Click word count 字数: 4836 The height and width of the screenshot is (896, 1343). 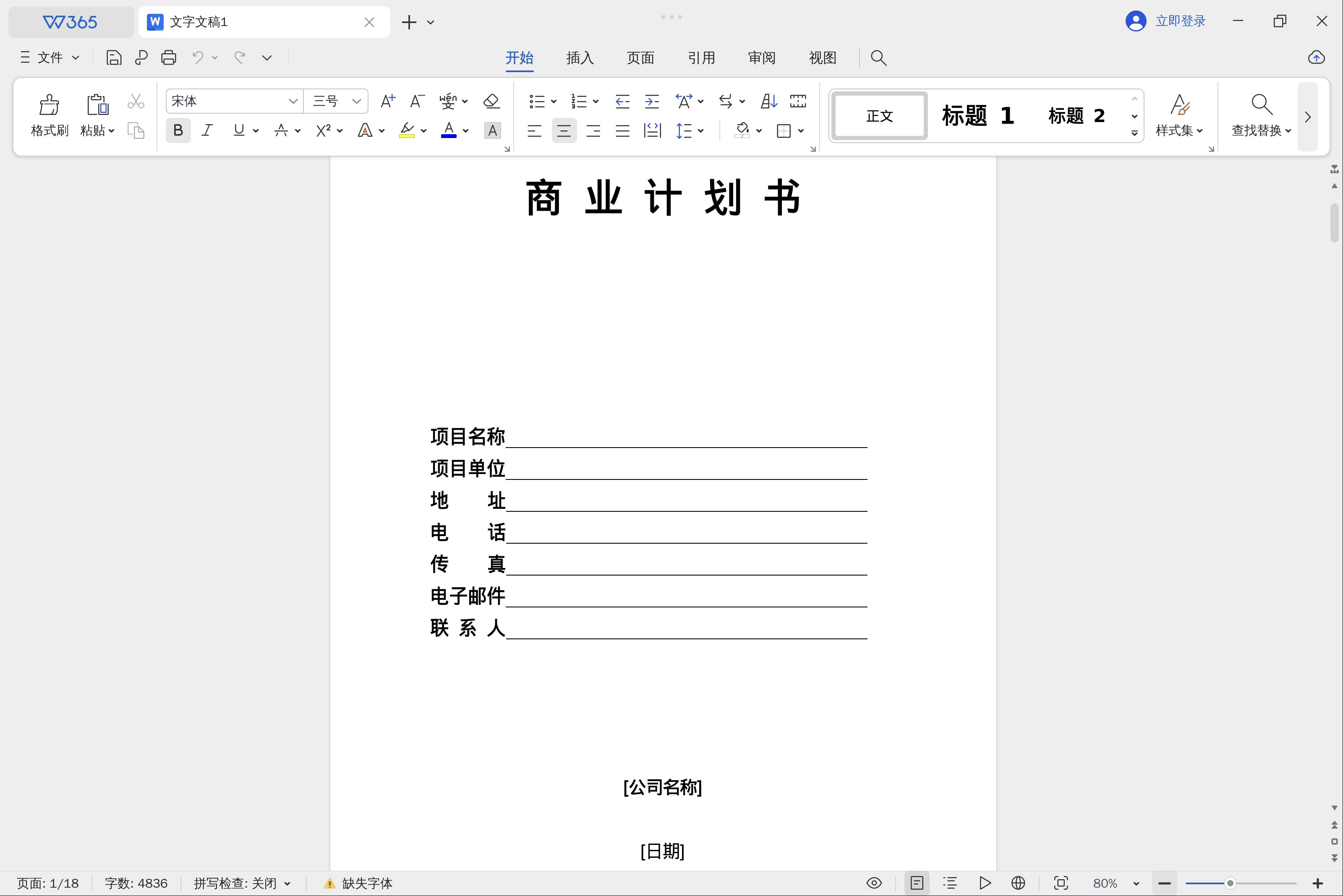pyautogui.click(x=136, y=883)
